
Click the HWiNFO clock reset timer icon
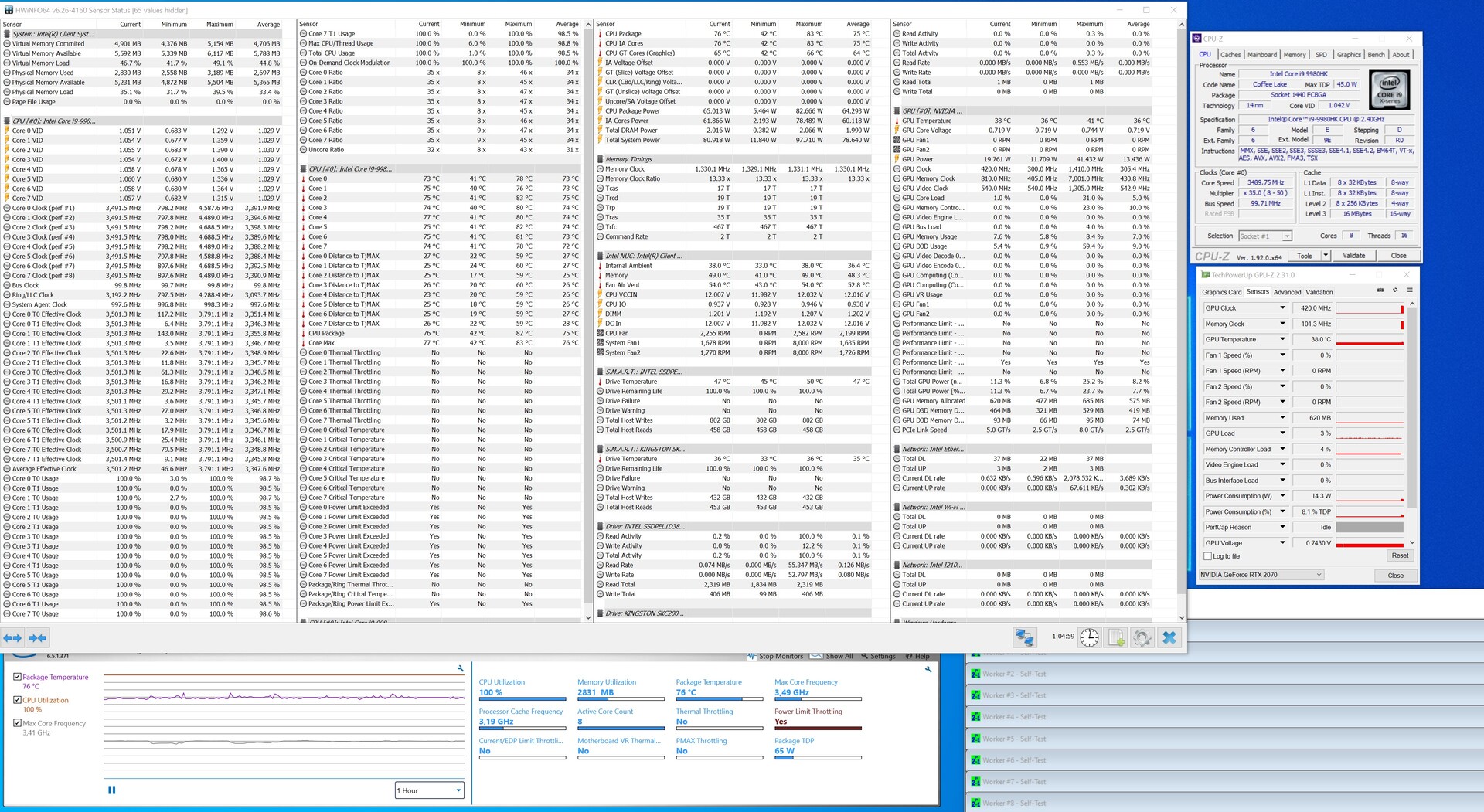(1089, 637)
